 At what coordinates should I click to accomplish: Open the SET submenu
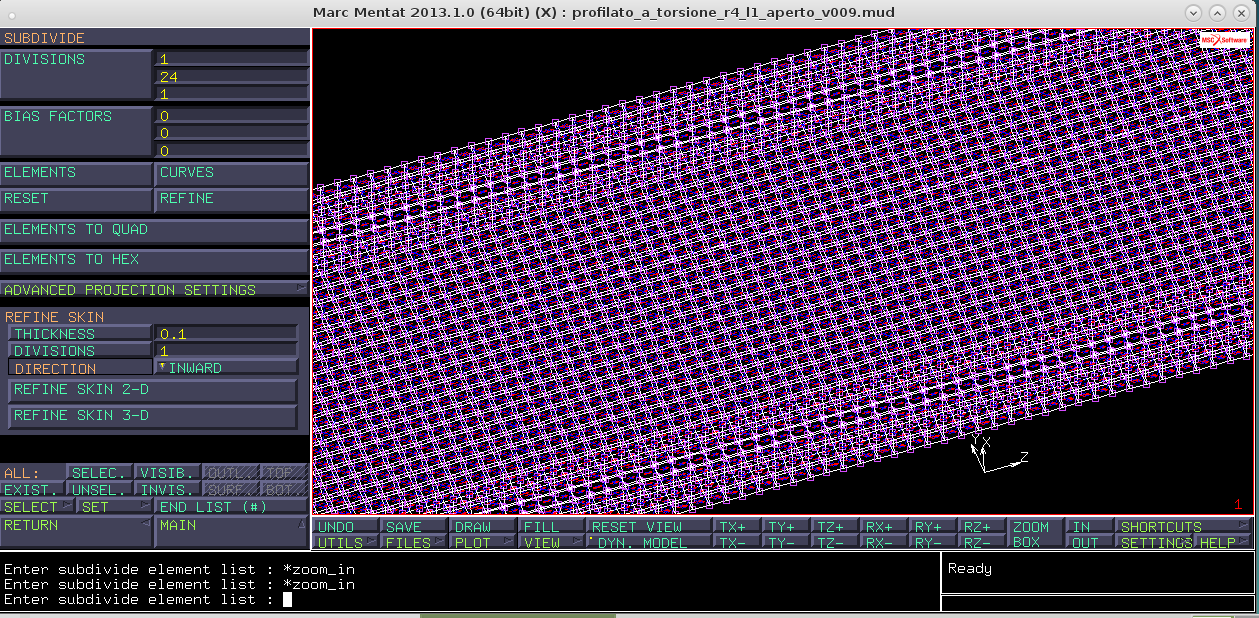click(115, 507)
